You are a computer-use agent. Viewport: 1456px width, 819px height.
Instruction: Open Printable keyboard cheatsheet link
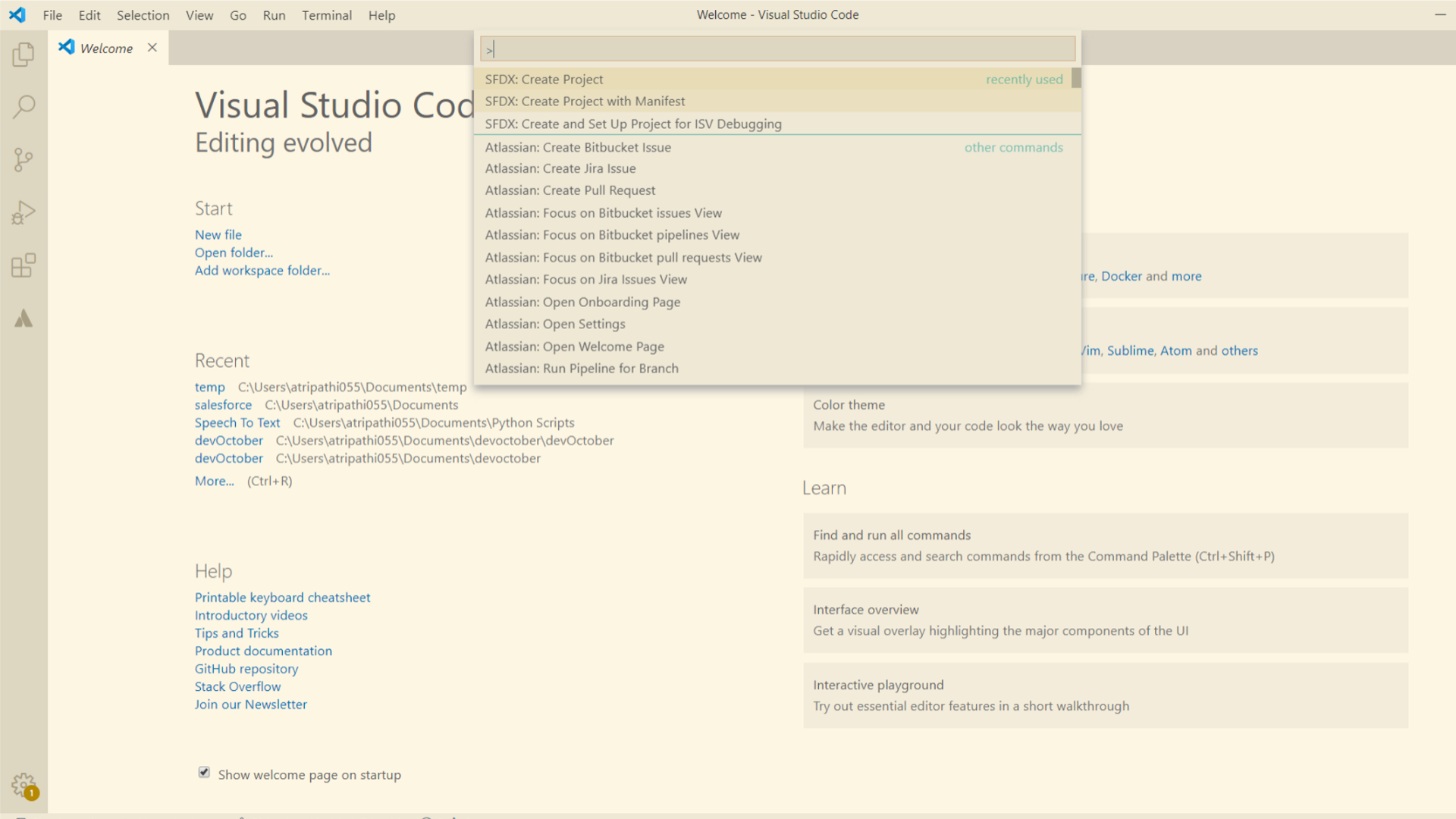point(282,598)
